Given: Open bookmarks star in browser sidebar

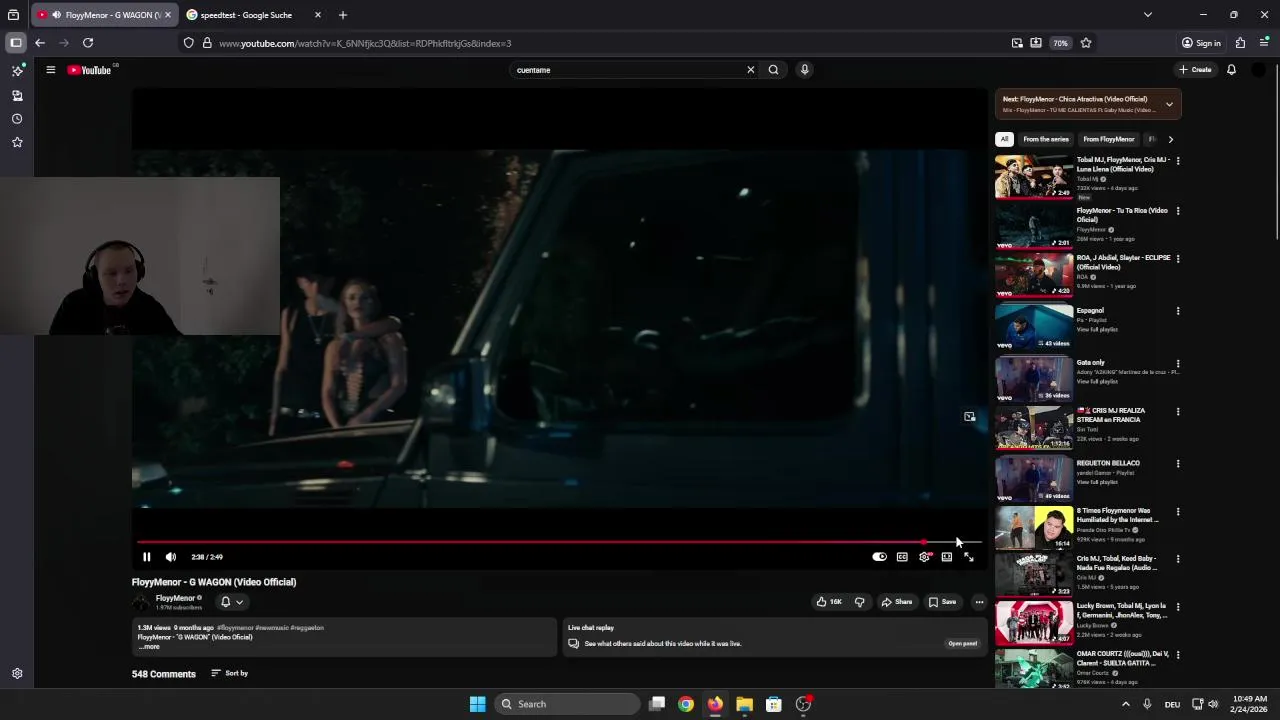Looking at the screenshot, I should (17, 142).
